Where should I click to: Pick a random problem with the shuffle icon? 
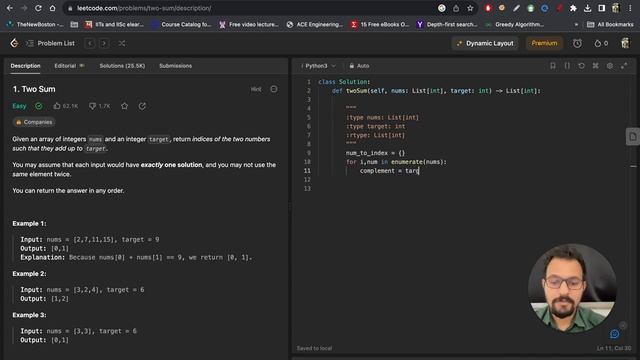tap(122, 43)
